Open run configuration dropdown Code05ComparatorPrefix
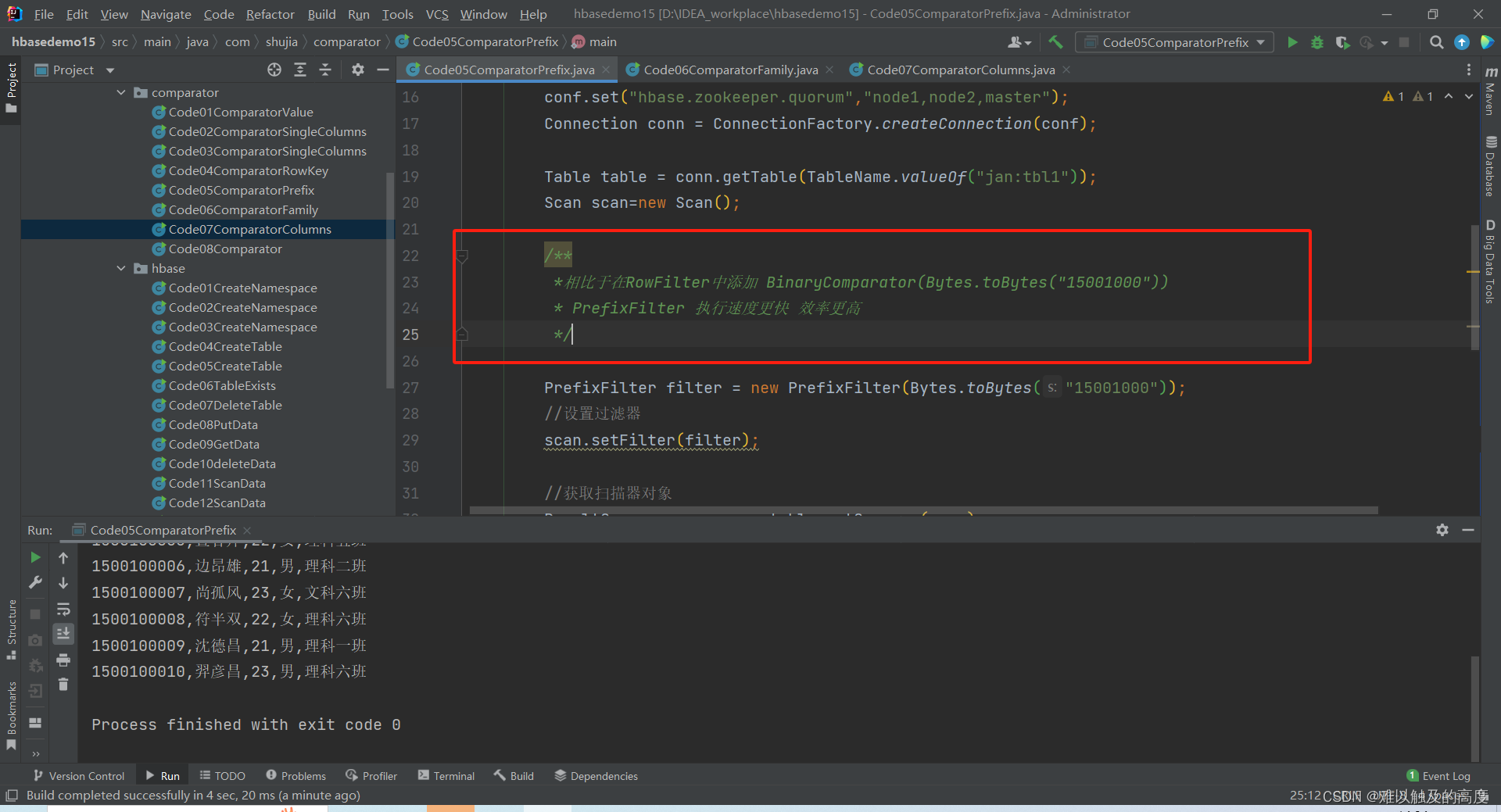The width and height of the screenshot is (1501, 812). click(1175, 42)
